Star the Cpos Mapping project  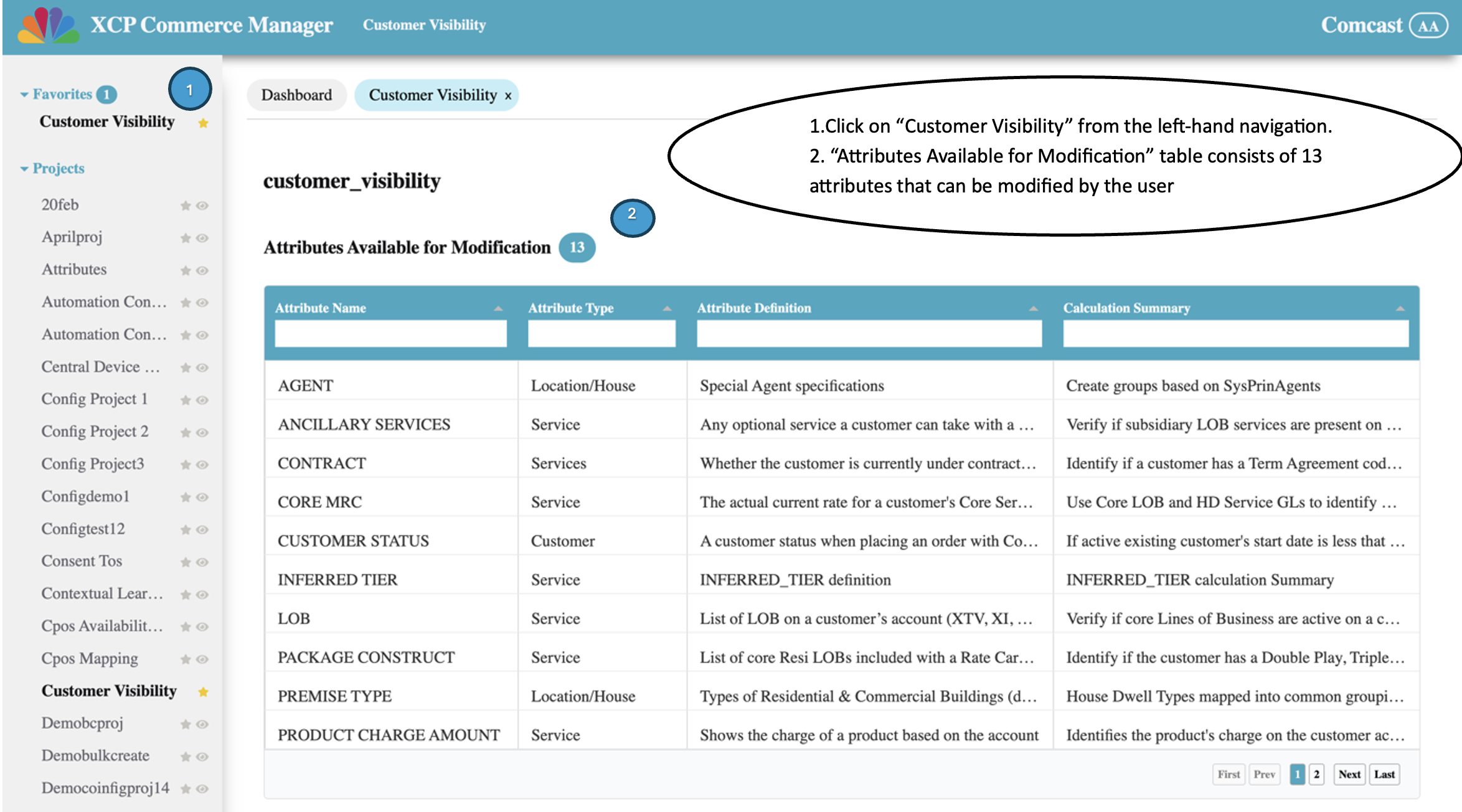185,659
